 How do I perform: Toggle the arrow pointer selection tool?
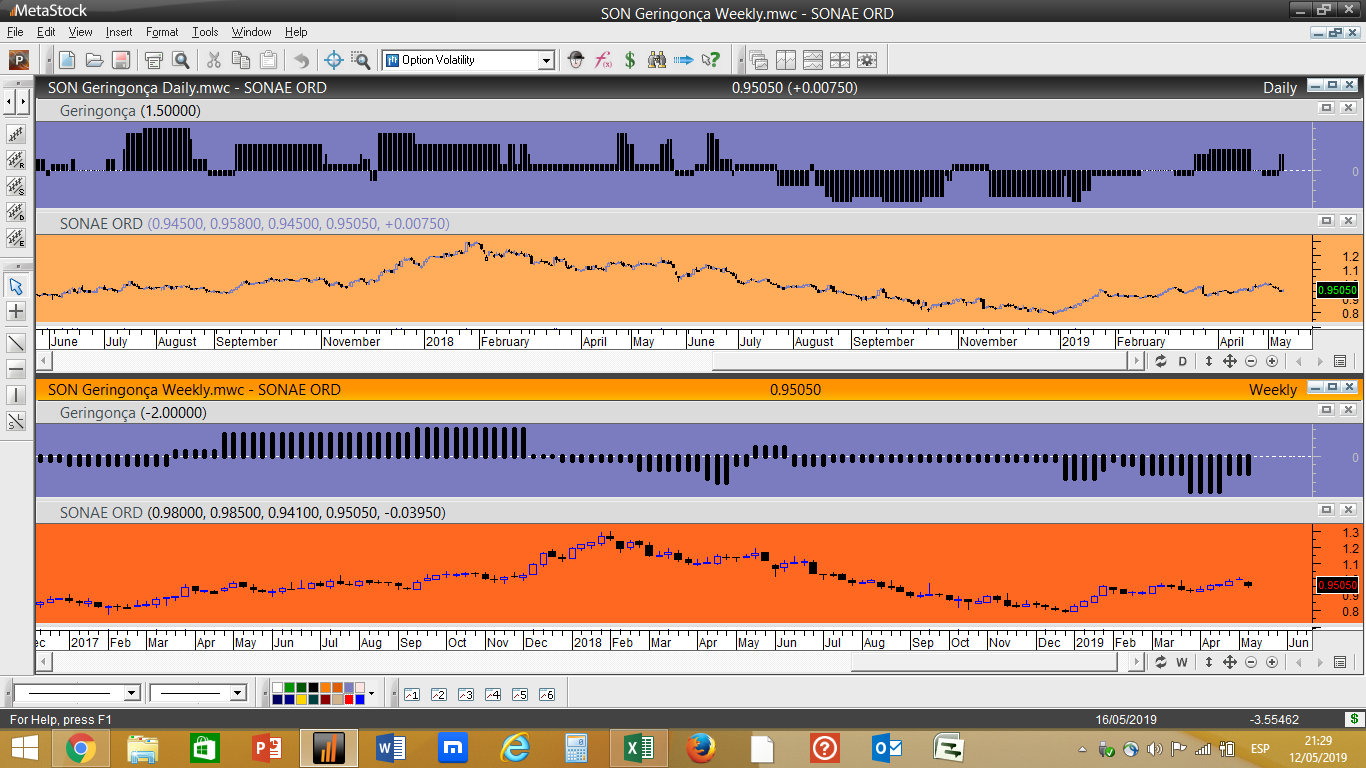click(16, 286)
